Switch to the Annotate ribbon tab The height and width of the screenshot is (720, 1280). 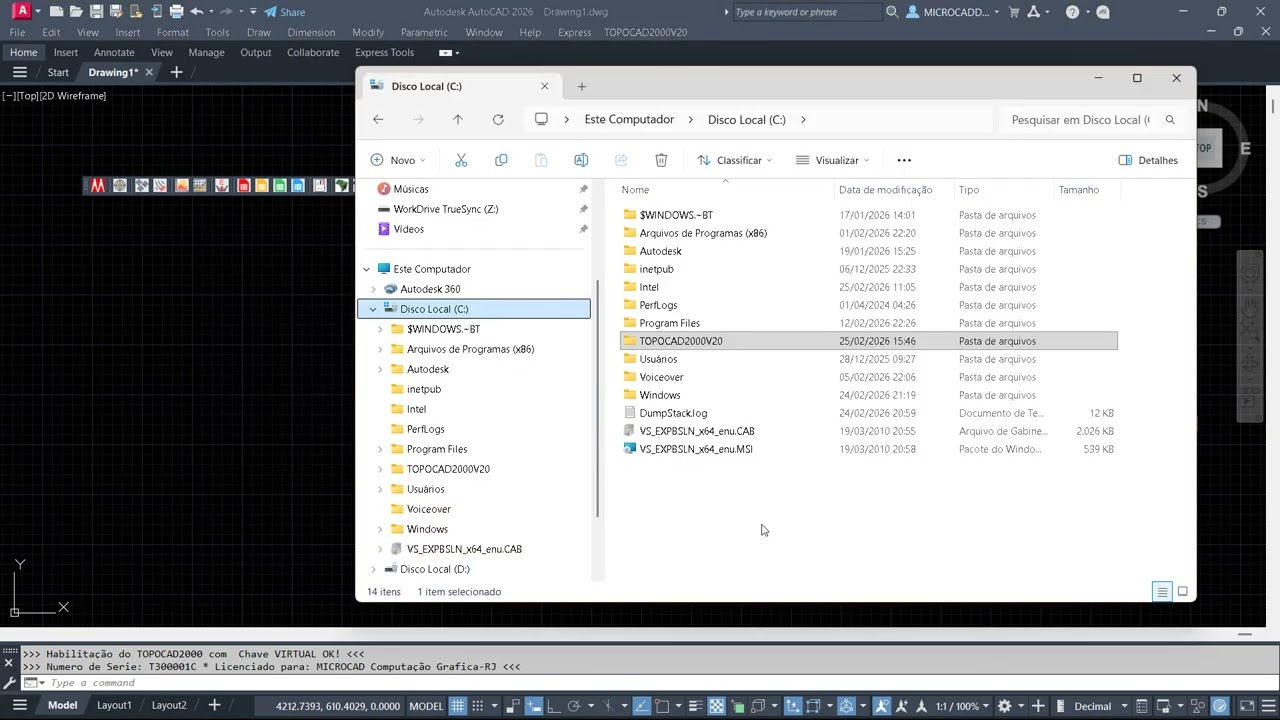click(114, 52)
